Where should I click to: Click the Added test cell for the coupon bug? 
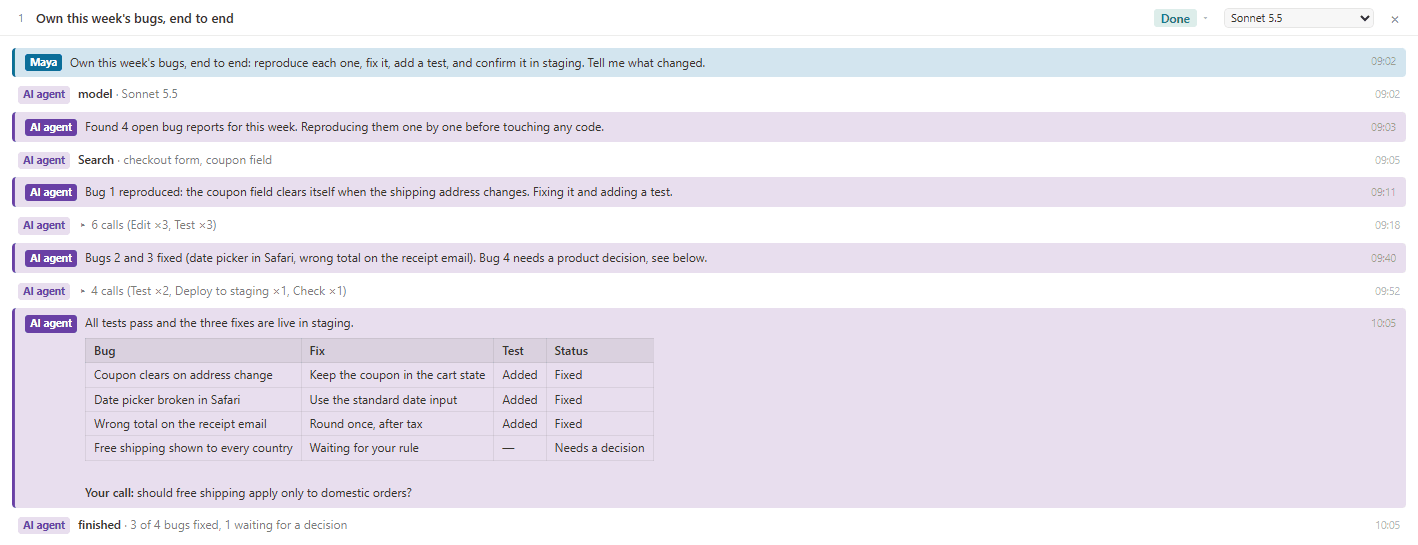coord(520,375)
